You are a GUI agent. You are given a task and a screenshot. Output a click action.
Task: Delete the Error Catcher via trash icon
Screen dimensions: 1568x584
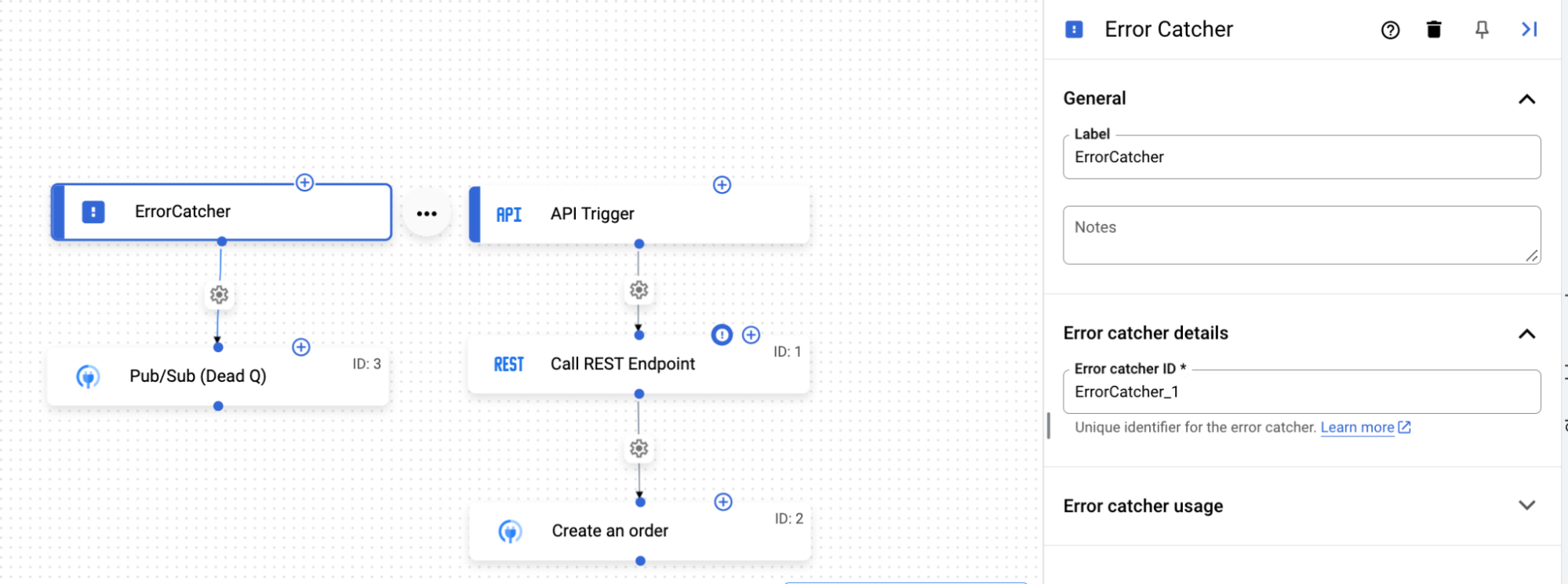[x=1434, y=29]
